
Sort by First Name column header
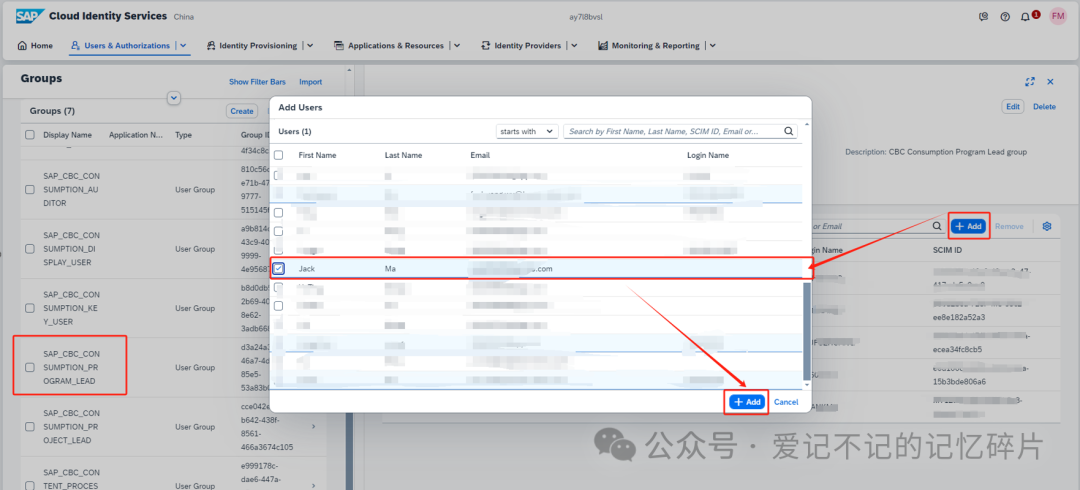point(318,155)
